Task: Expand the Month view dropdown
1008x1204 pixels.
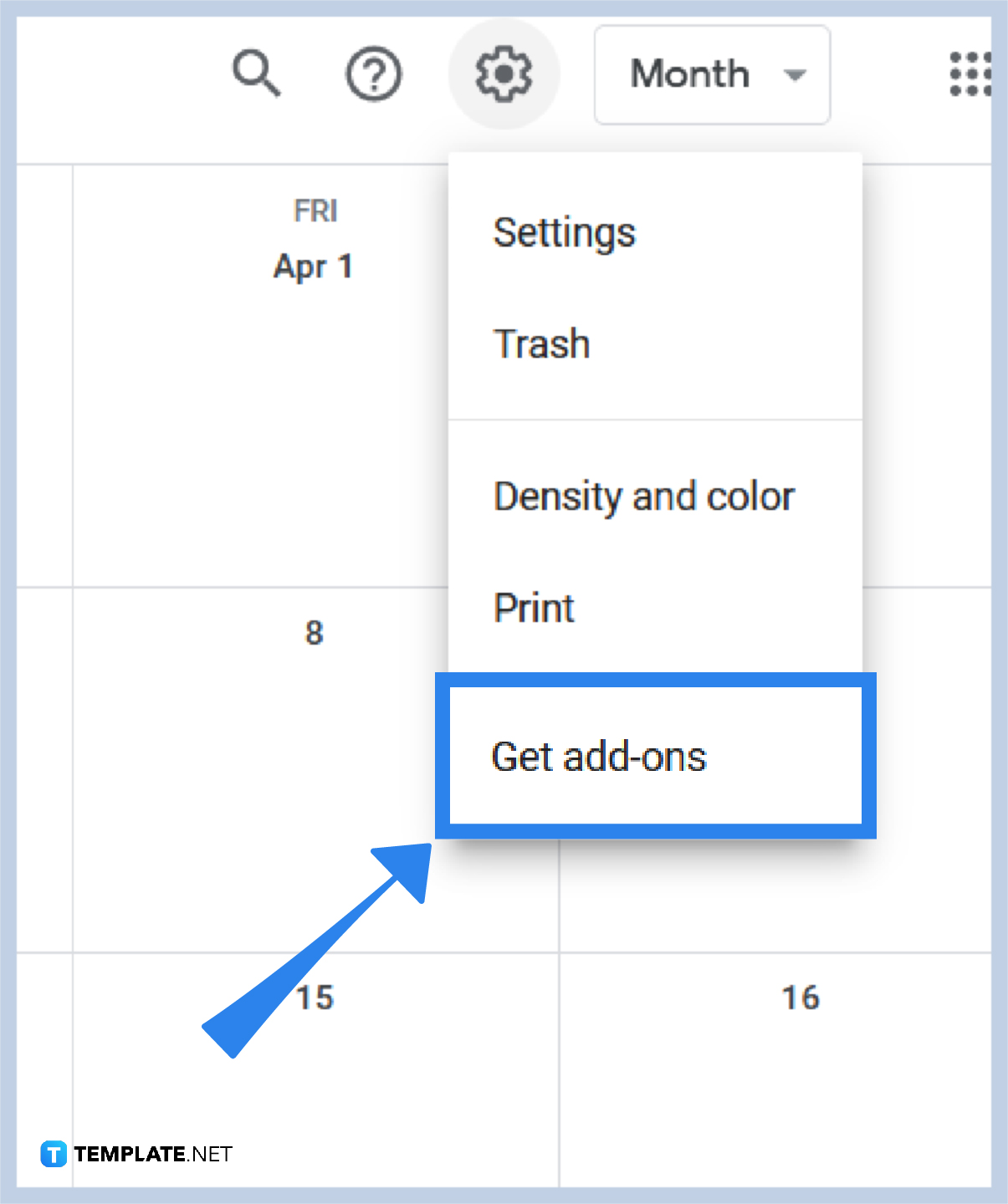Action: [x=712, y=74]
